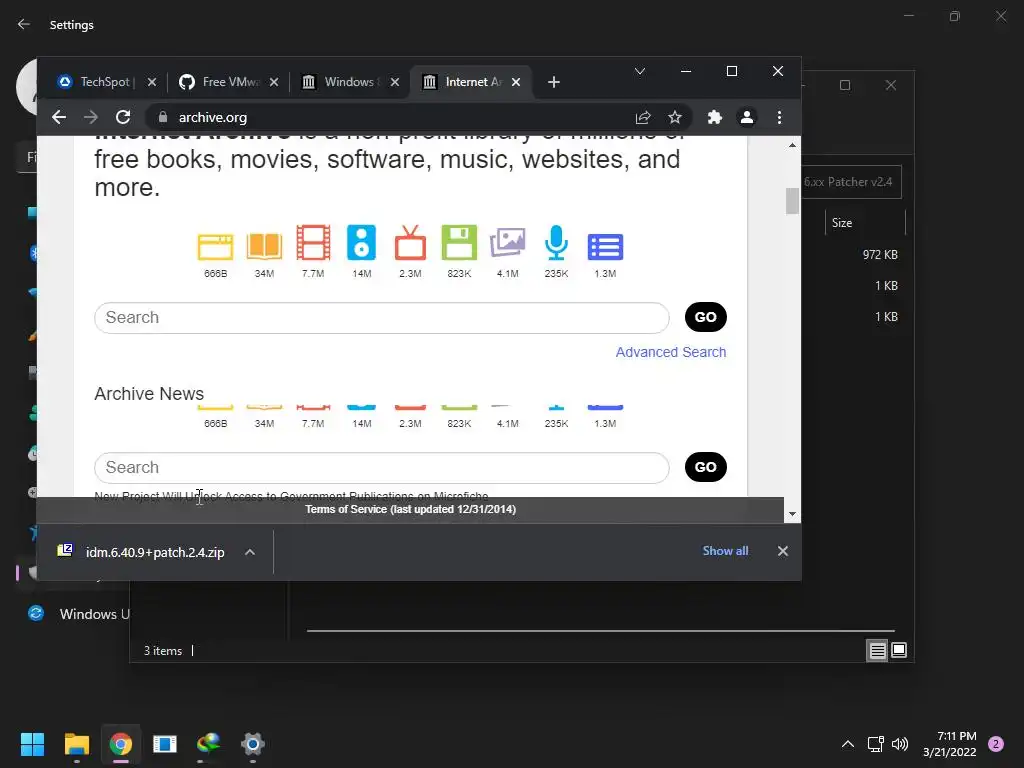Screen dimensions: 1024x768
Task: Open Advanced Search link
Action: tap(671, 352)
